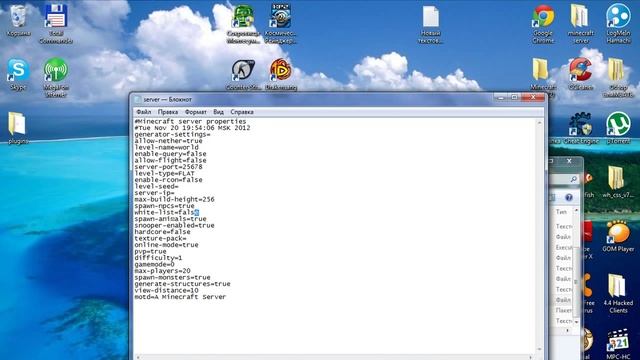Sort by the Тип column header
The image size is (640, 360).
pos(562,212)
